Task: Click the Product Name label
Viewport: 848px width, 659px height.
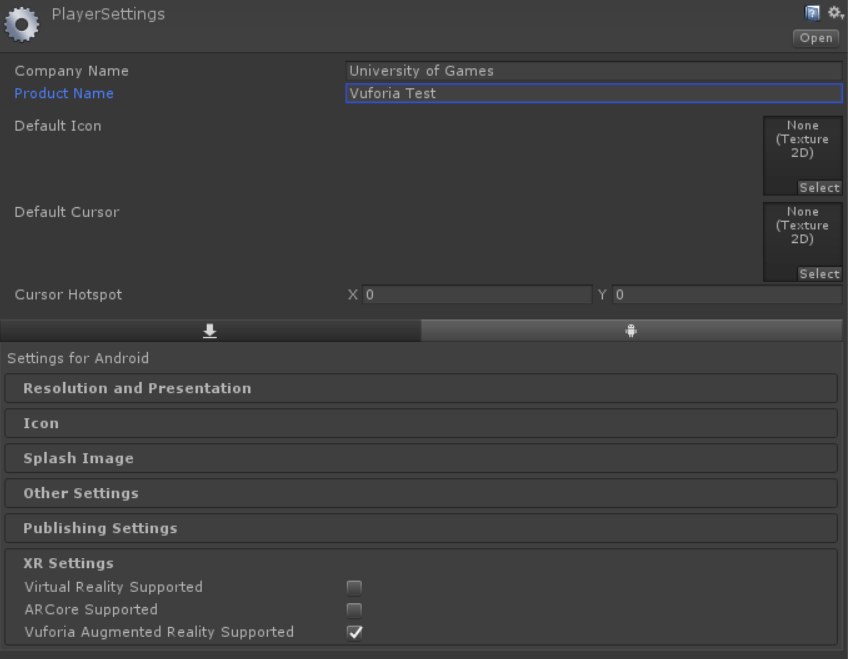Action: click(x=64, y=94)
